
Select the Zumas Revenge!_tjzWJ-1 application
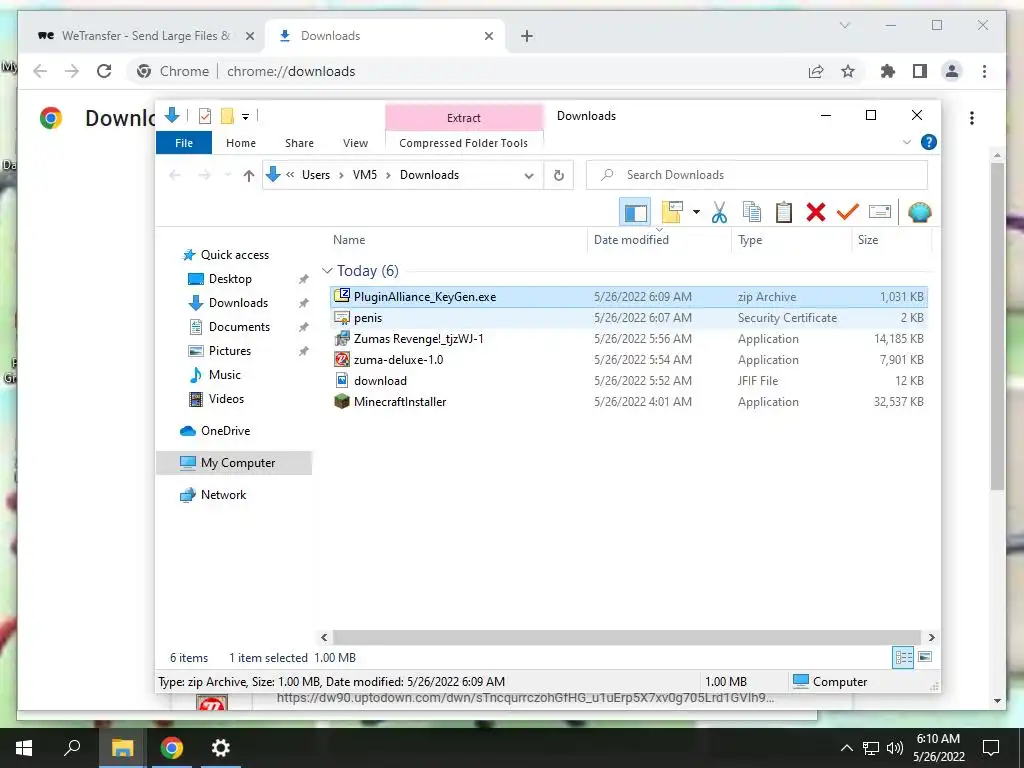[x=628, y=339]
